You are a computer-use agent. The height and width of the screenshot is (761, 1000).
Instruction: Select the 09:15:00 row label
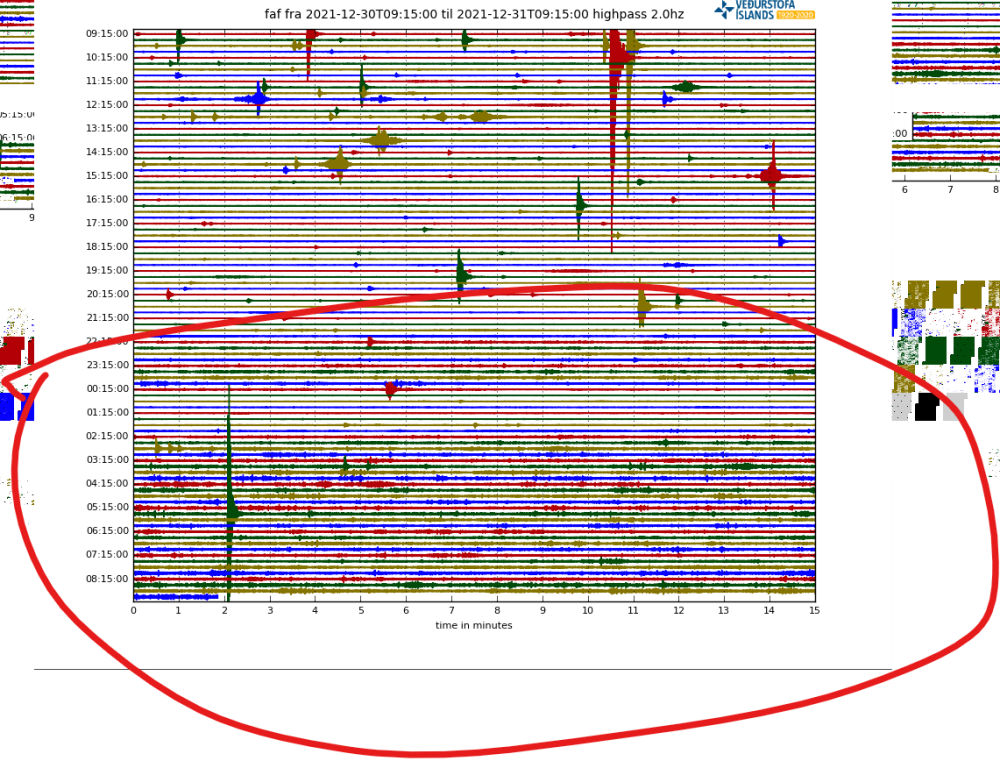[x=106, y=34]
